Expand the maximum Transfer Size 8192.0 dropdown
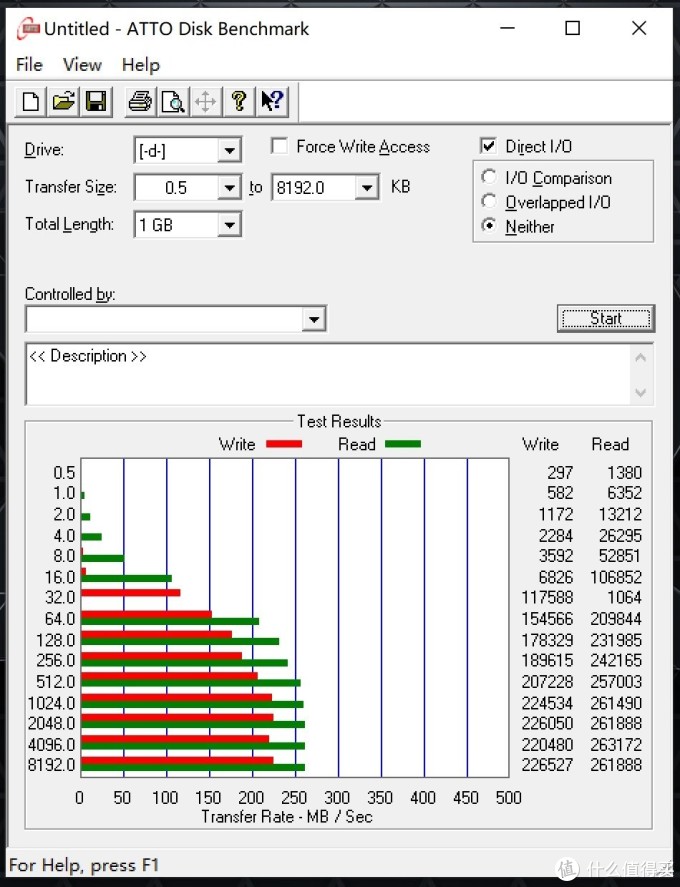 point(367,187)
